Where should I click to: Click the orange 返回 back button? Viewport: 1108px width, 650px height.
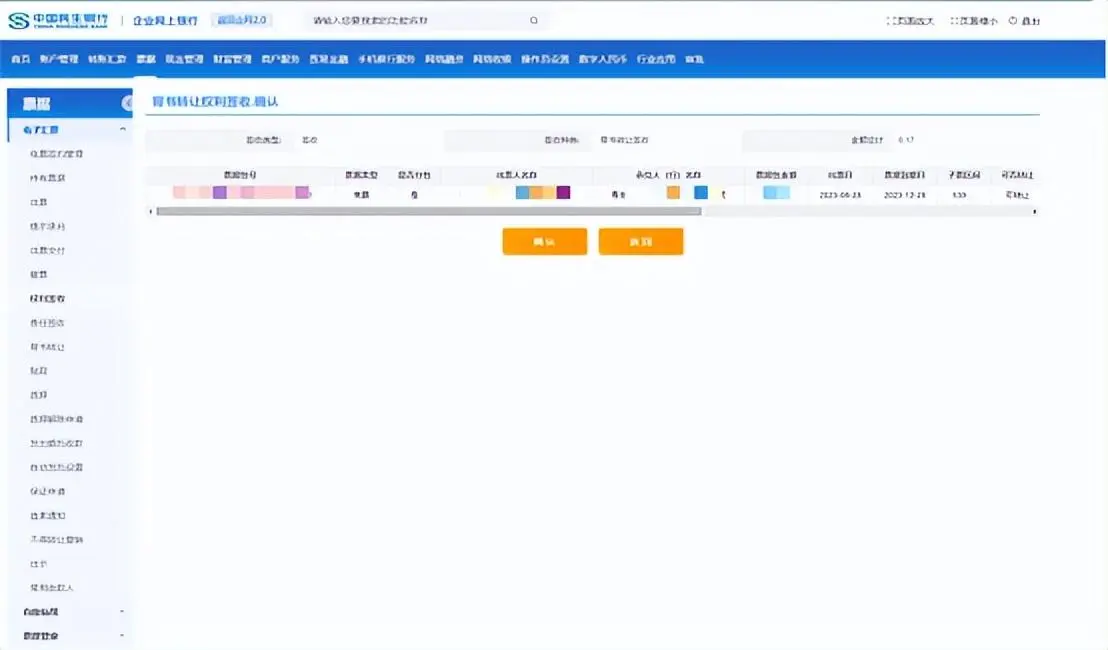pos(641,241)
